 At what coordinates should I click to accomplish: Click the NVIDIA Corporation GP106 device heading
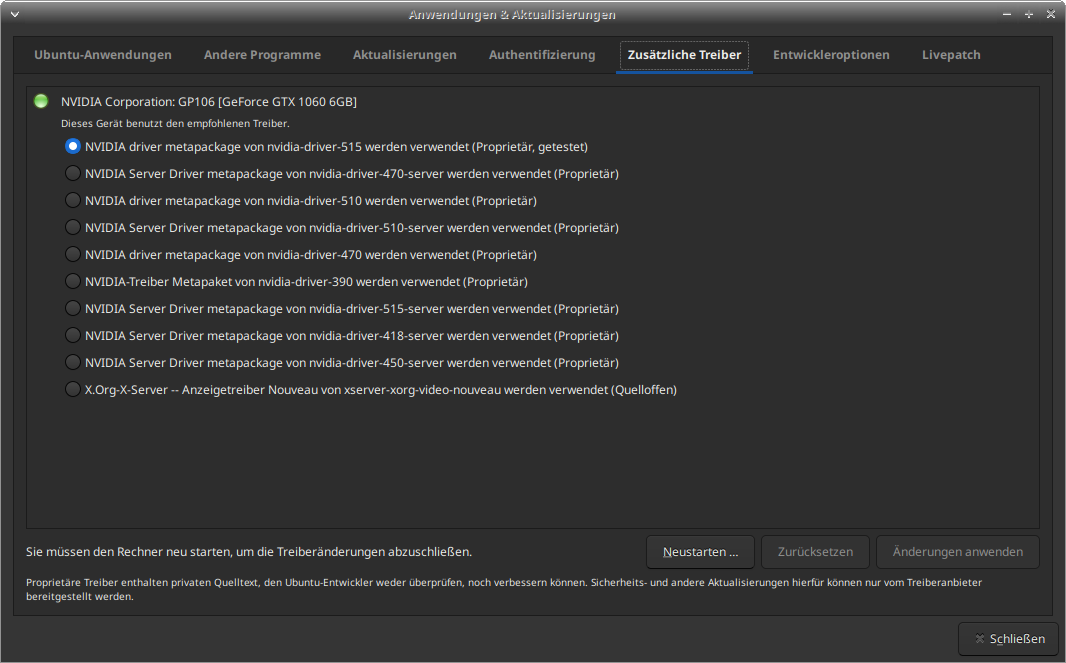pos(209,102)
